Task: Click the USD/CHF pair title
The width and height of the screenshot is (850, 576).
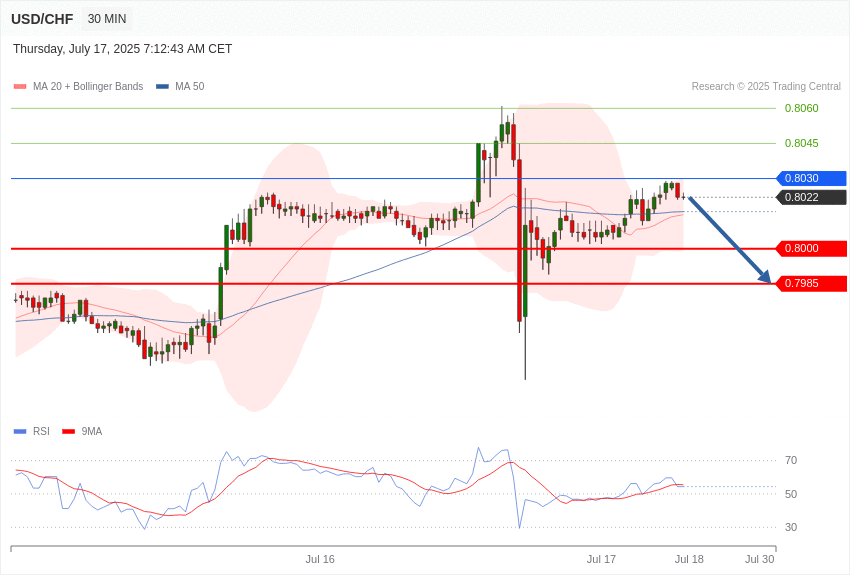Action: click(x=42, y=19)
